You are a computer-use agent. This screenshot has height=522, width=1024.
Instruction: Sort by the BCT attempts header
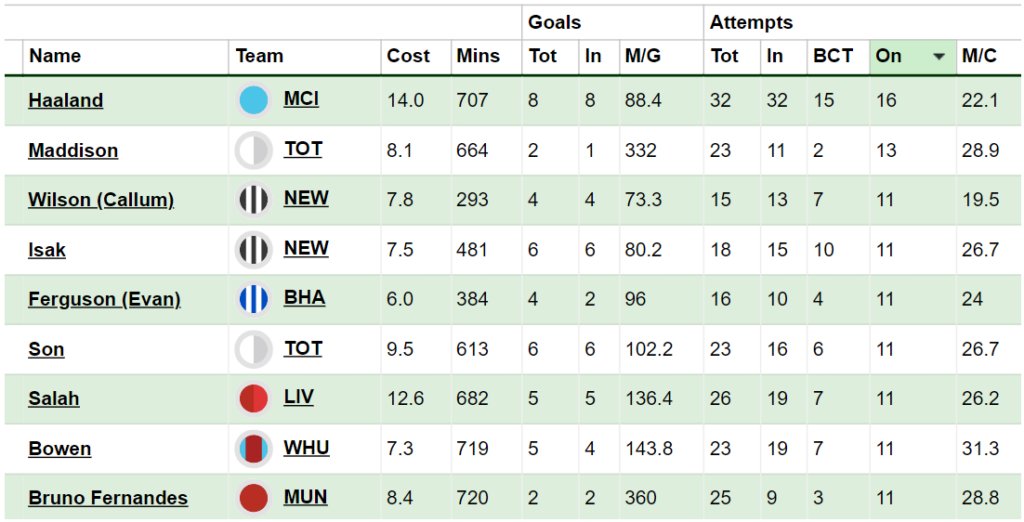[833, 56]
